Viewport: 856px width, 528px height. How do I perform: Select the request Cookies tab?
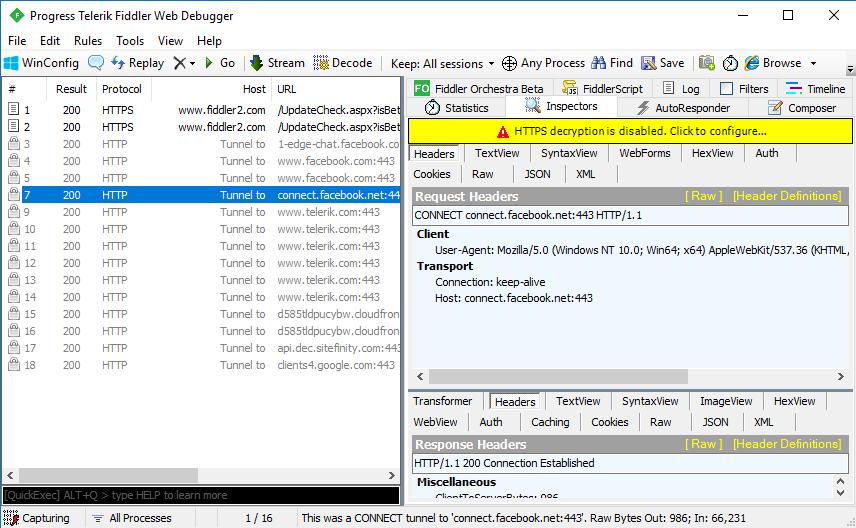click(432, 174)
